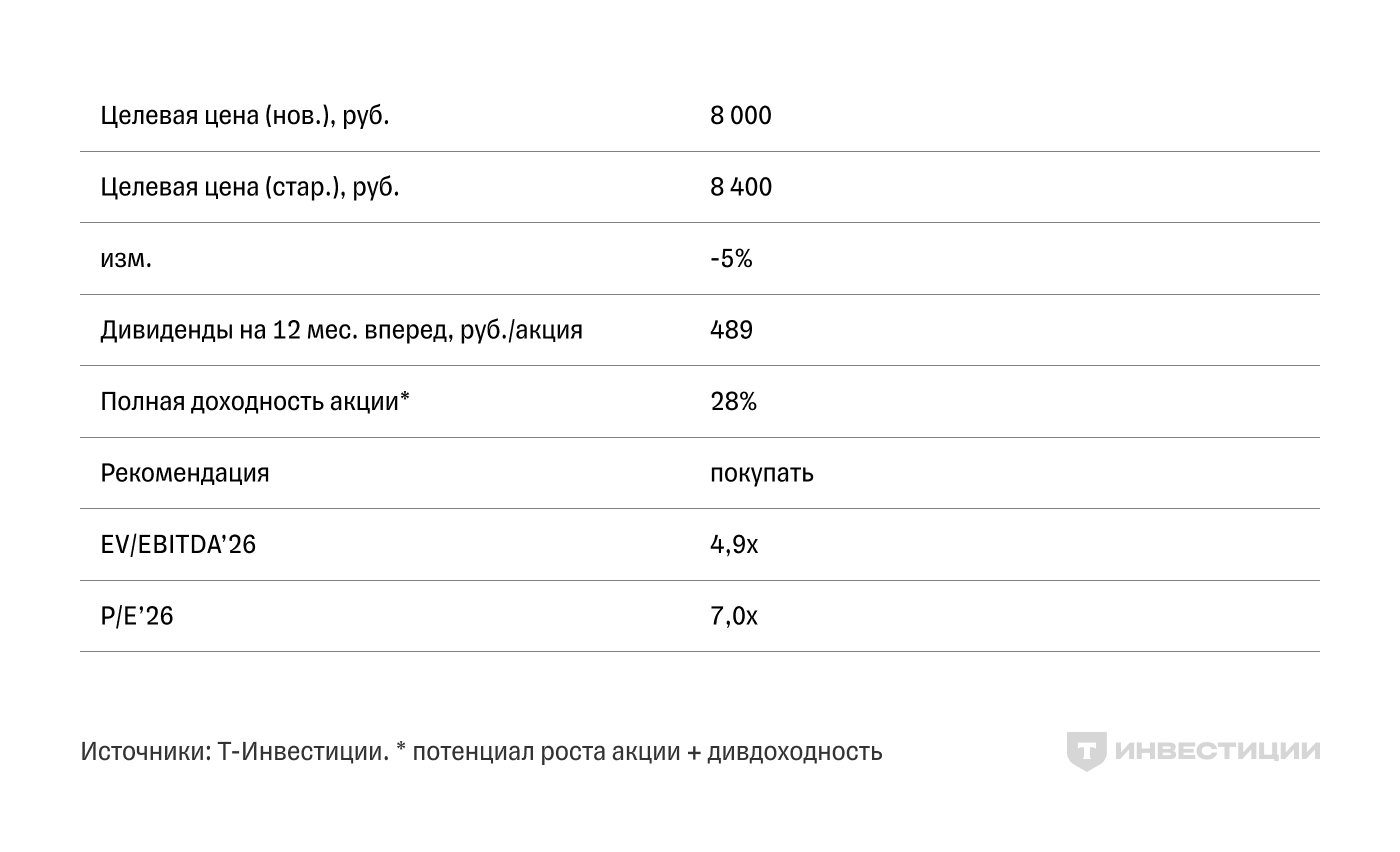1400x852 pixels.
Task: Click the ИНВЕСТИЦИИ brand wordmark
Action: coord(1216,751)
